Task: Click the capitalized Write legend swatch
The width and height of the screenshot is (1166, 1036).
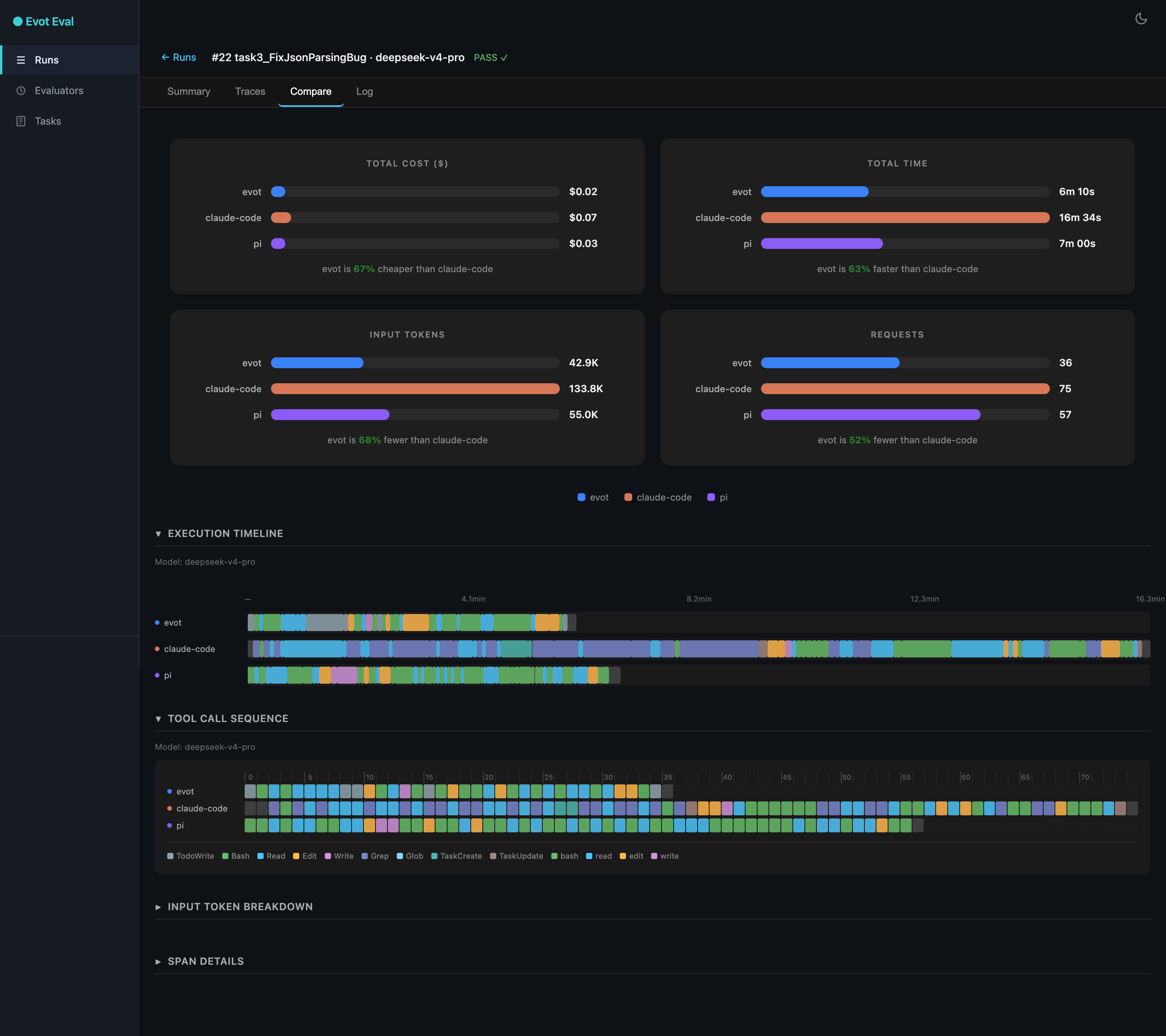Action: pos(328,856)
